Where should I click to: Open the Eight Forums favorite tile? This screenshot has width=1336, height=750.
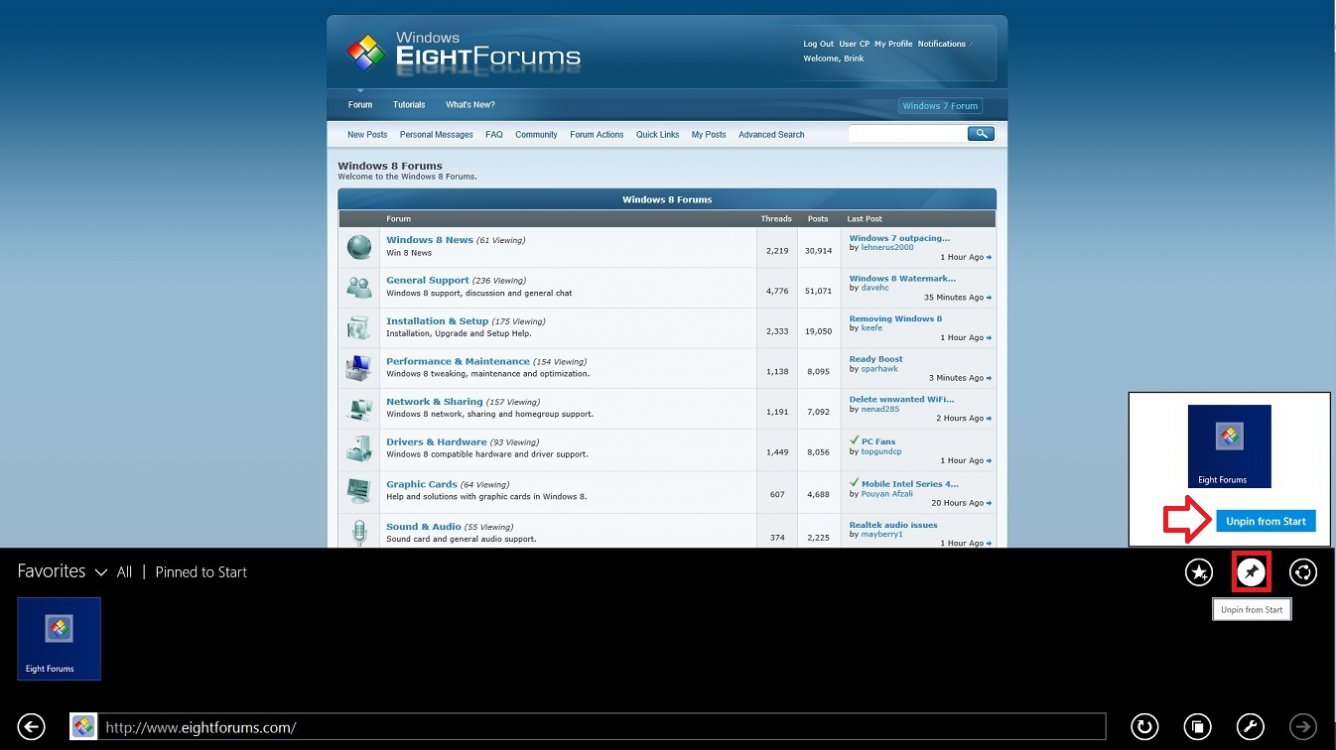pos(59,639)
